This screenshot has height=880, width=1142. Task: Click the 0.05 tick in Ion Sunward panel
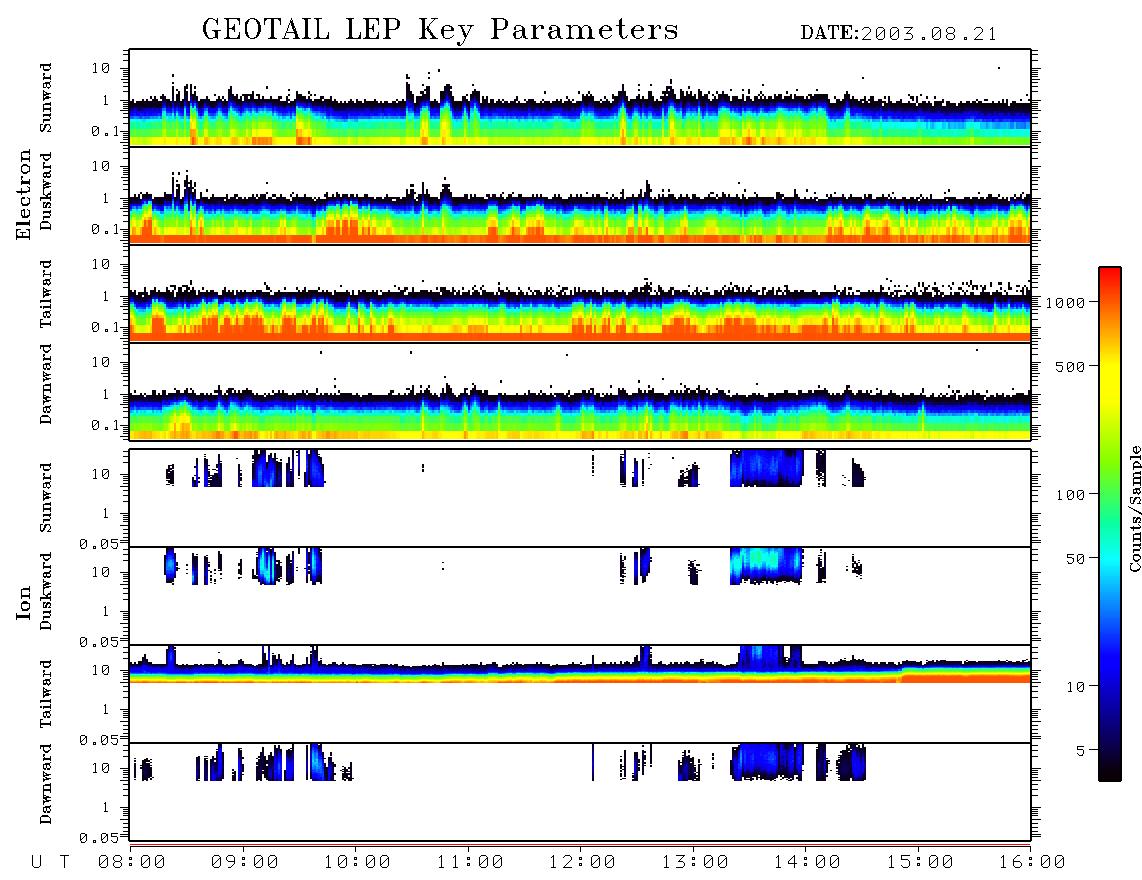click(99, 544)
